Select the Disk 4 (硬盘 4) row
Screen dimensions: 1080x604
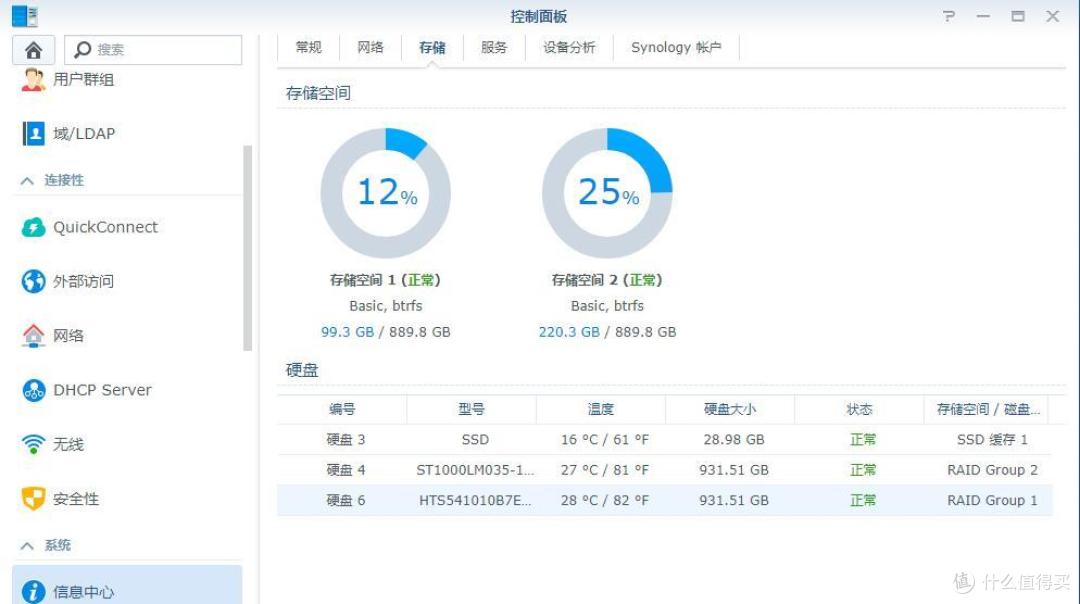coord(665,470)
